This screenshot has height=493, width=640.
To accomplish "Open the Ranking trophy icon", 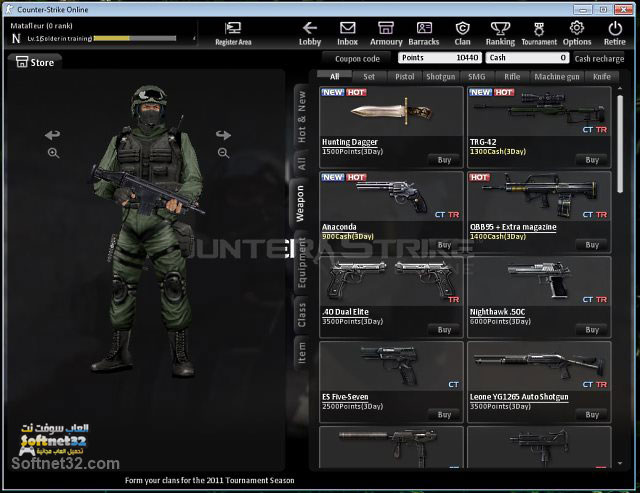I will click(500, 33).
